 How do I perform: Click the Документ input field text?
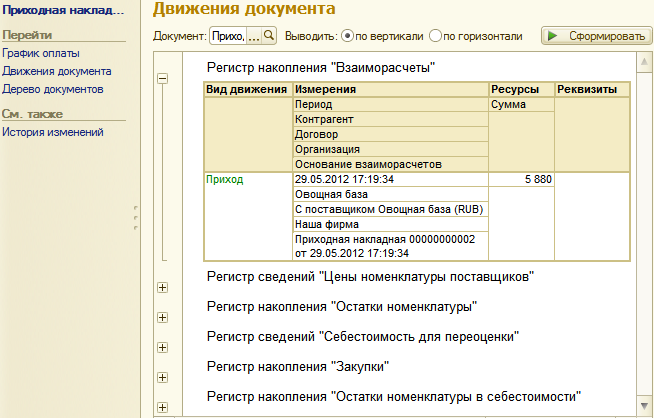tap(229, 36)
